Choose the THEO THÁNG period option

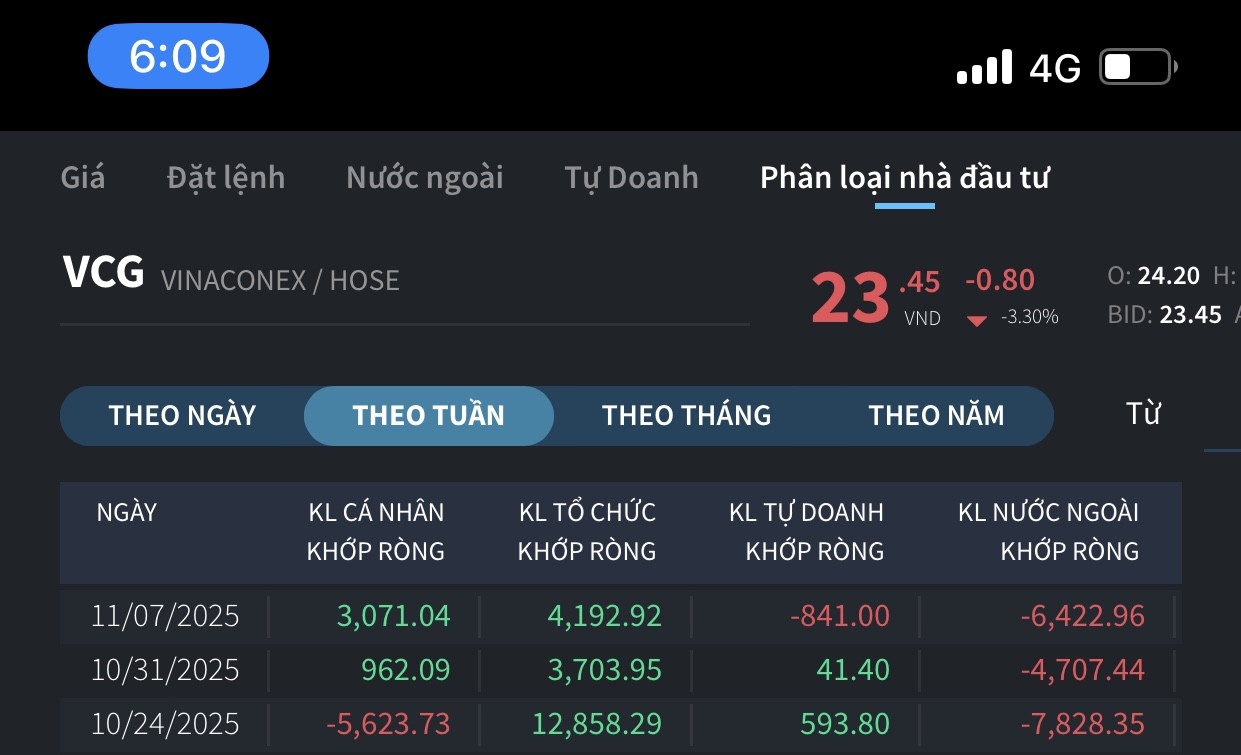pyautogui.click(x=686, y=415)
